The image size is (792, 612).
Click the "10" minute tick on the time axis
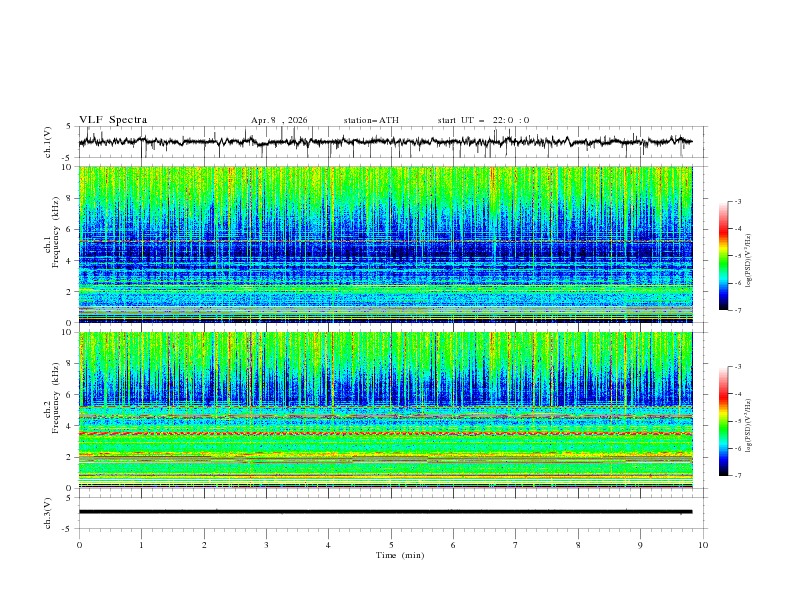(x=703, y=545)
